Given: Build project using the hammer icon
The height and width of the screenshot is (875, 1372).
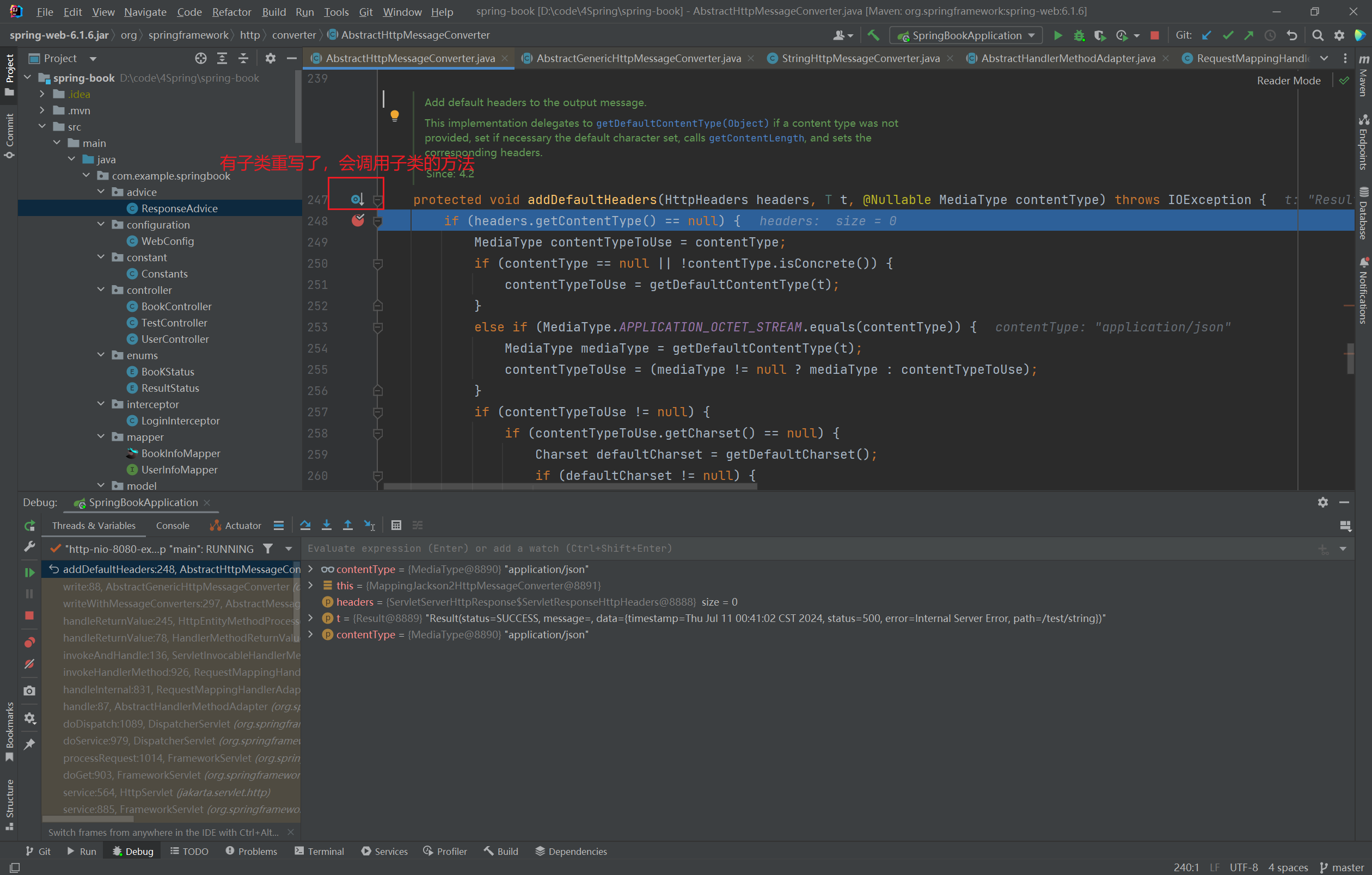Looking at the screenshot, I should point(873,35).
